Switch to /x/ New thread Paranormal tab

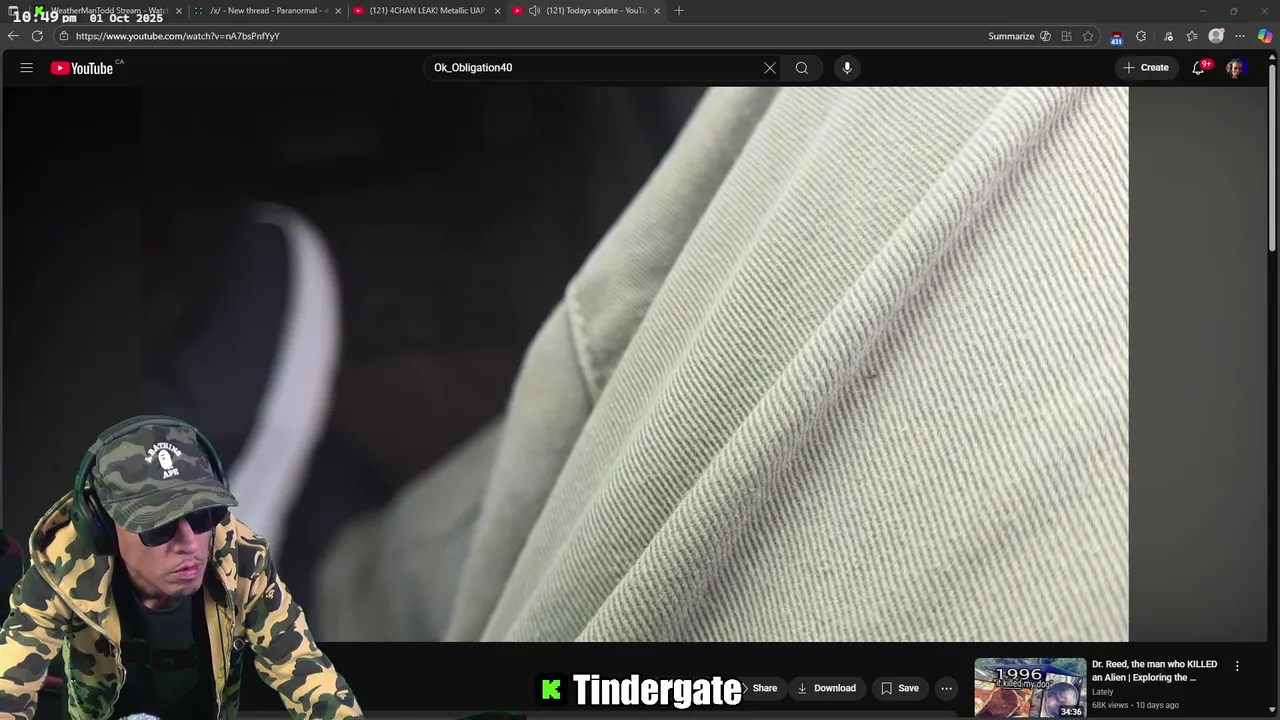point(268,11)
